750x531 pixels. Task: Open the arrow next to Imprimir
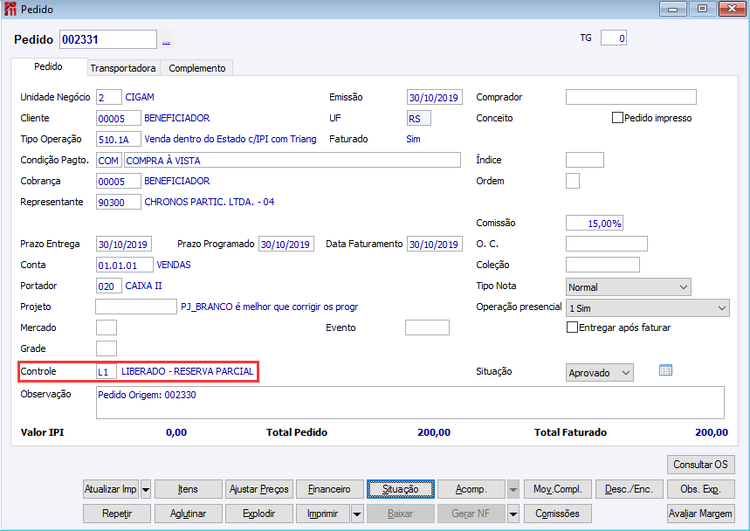tap(357, 514)
